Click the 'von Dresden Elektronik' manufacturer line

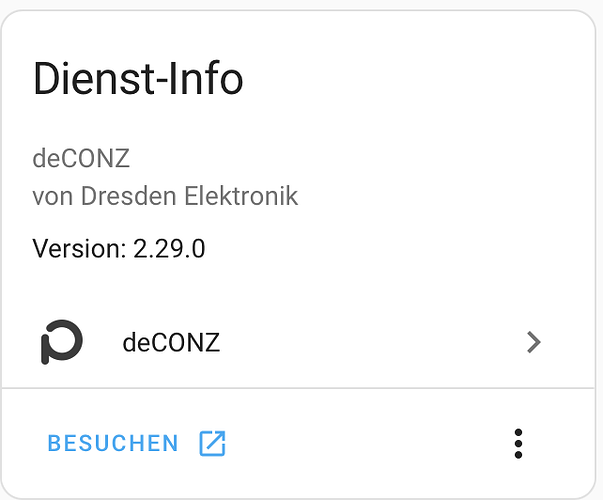point(165,196)
